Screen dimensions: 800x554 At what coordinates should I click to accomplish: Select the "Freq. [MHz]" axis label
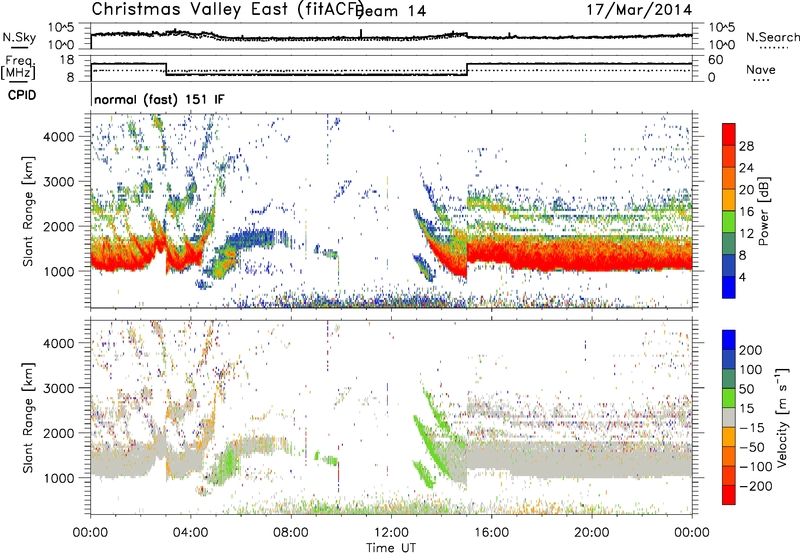click(x=19, y=67)
